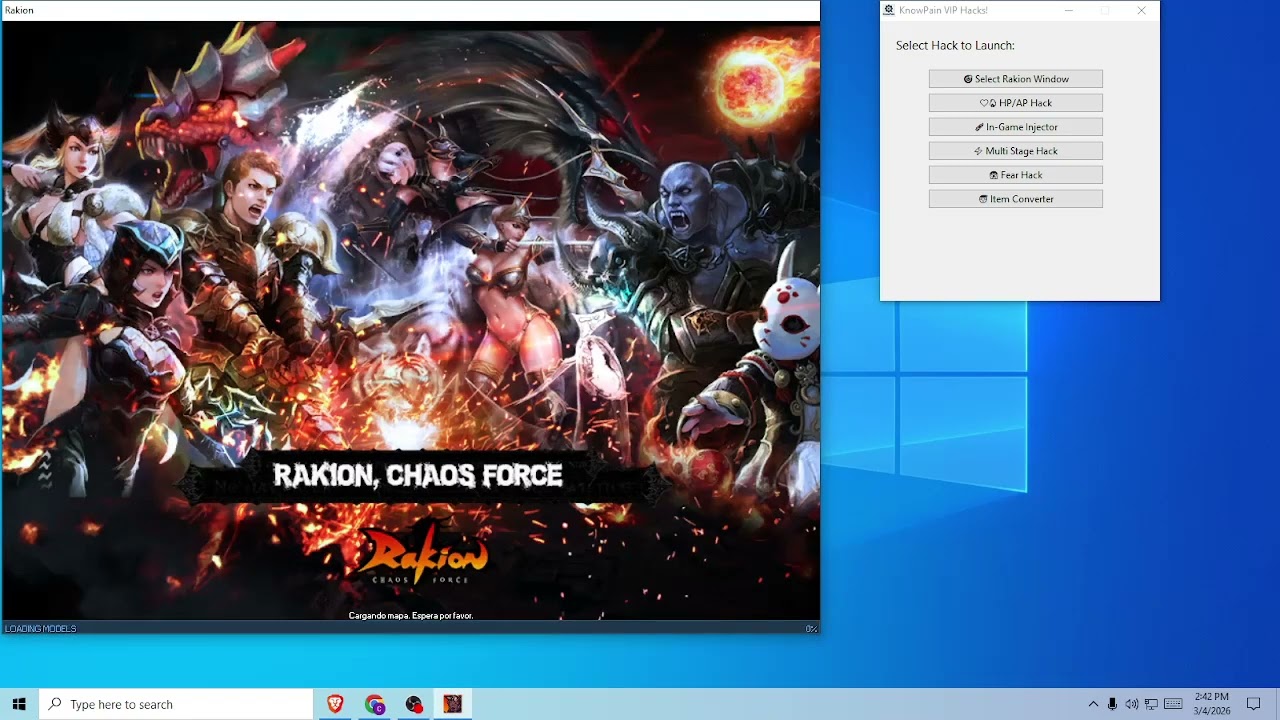Open Brave browser from the taskbar
The image size is (1280, 720).
point(335,704)
